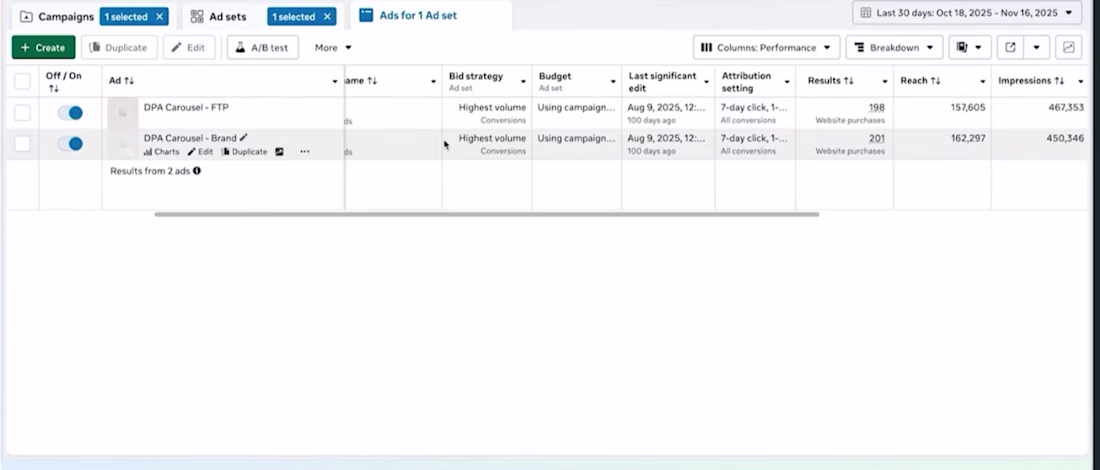
Task: Click the DPA Carousel - FTP ad thumbnail
Action: coord(123,113)
